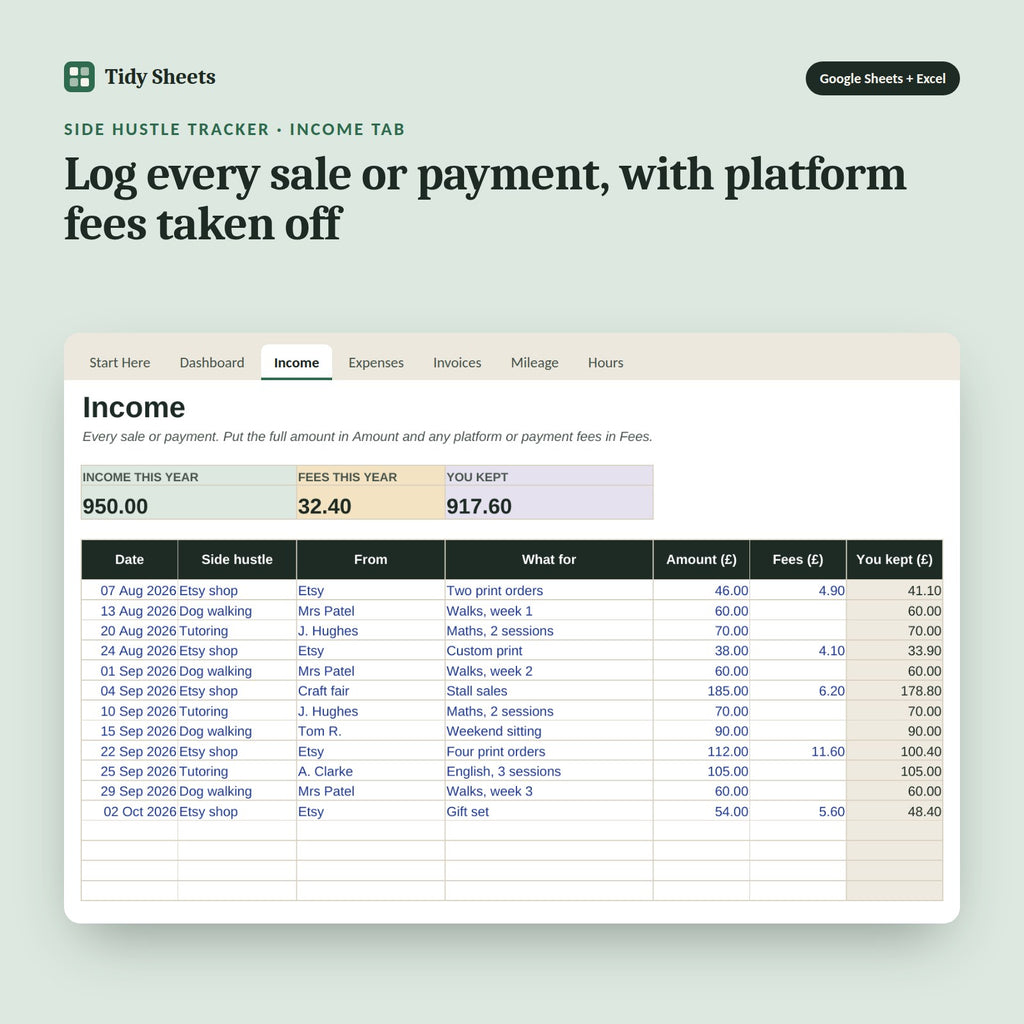The height and width of the screenshot is (1024, 1024).
Task: Select the Craft fair From cell
Action: pos(370,691)
